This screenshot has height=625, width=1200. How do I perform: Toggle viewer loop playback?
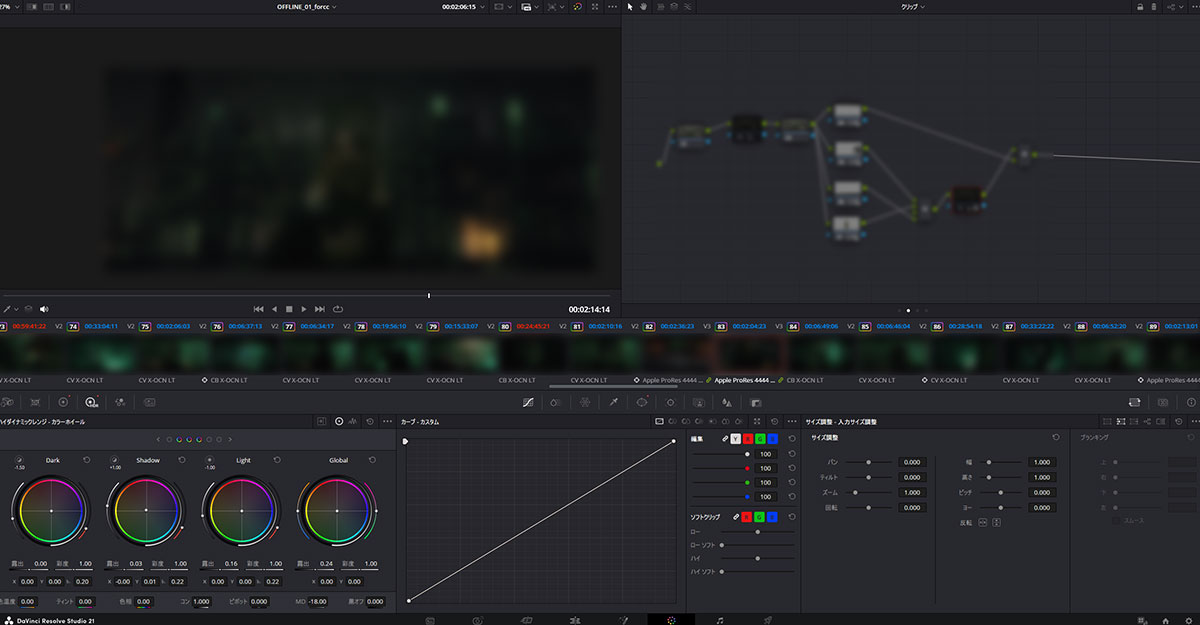pos(338,309)
